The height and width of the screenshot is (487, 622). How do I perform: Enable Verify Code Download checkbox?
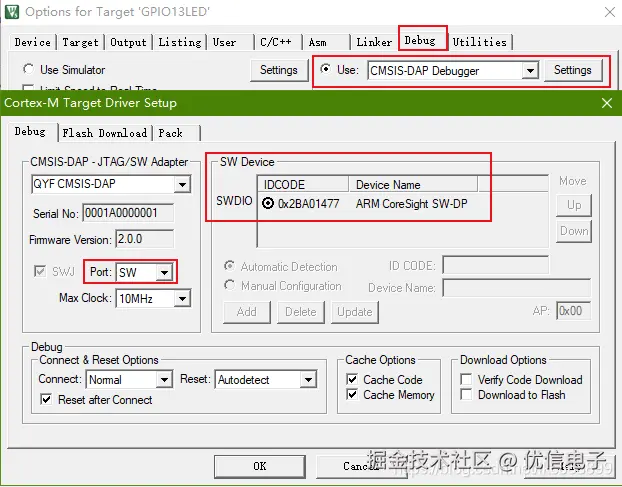point(466,379)
